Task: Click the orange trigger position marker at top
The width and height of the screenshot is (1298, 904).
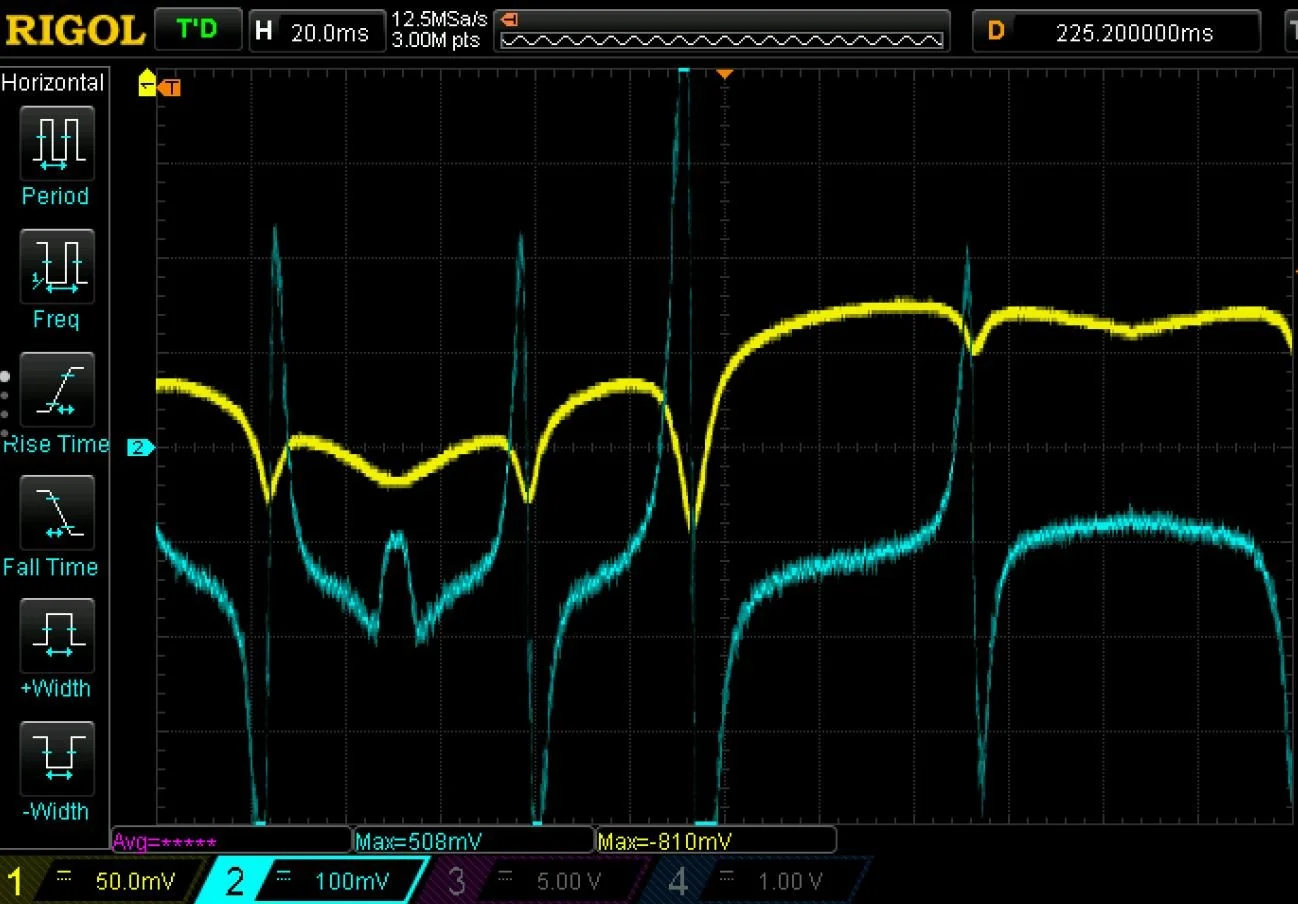Action: pyautogui.click(x=725, y=74)
